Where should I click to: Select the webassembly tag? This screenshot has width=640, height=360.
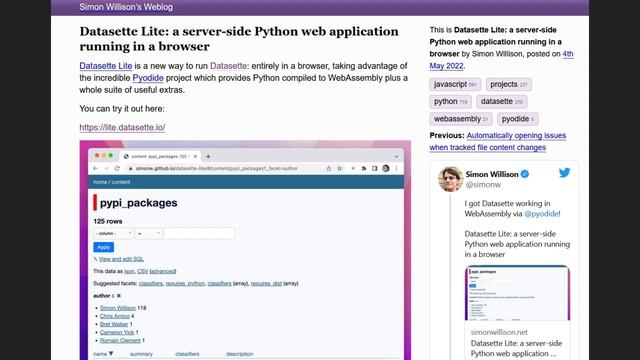pos(461,119)
